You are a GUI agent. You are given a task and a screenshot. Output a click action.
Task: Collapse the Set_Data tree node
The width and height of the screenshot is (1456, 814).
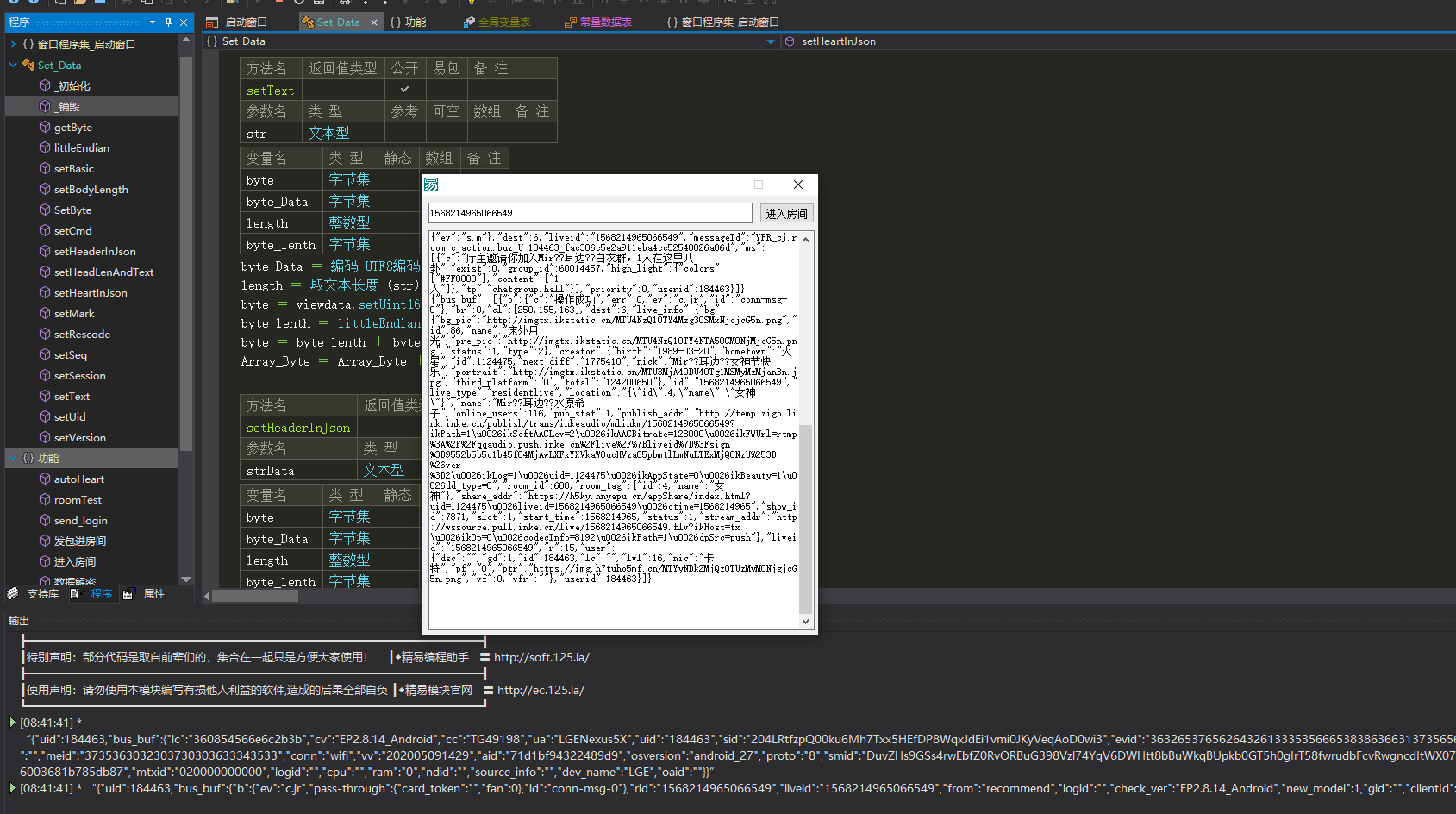click(12, 65)
